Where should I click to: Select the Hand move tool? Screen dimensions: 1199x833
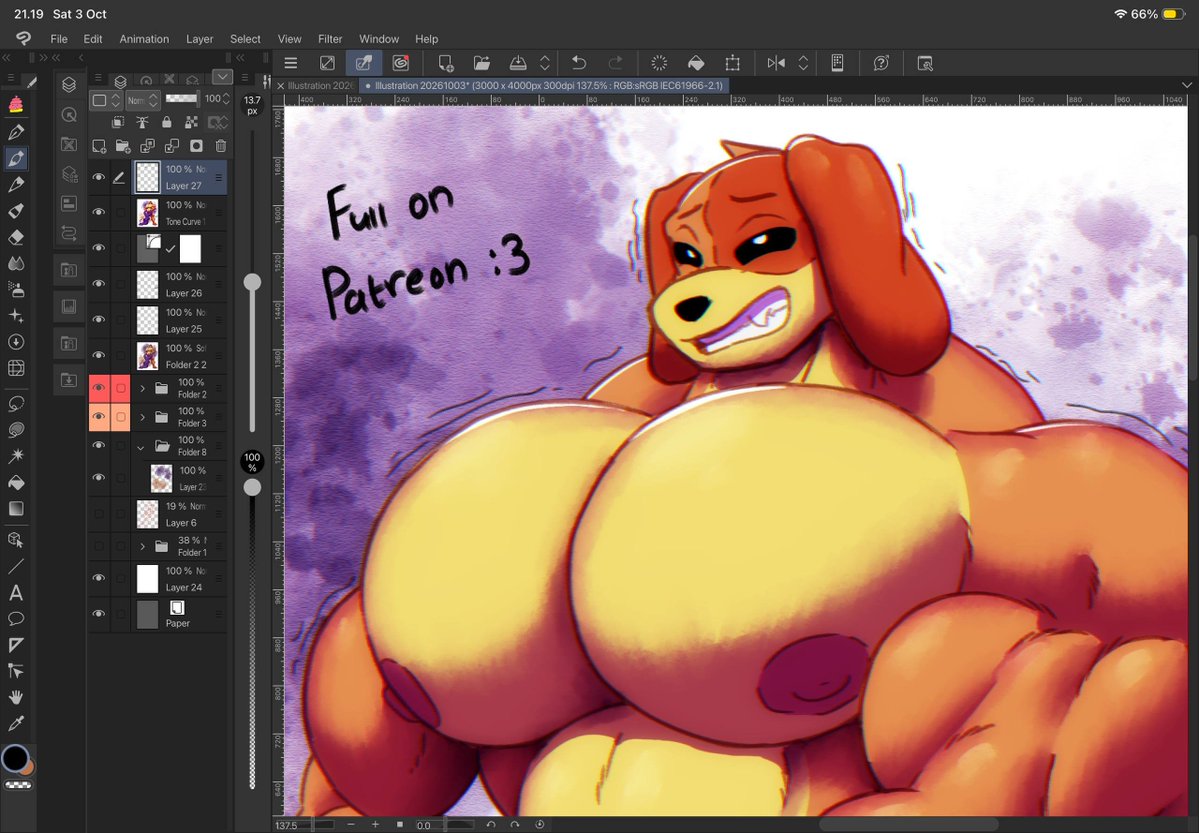[16, 697]
